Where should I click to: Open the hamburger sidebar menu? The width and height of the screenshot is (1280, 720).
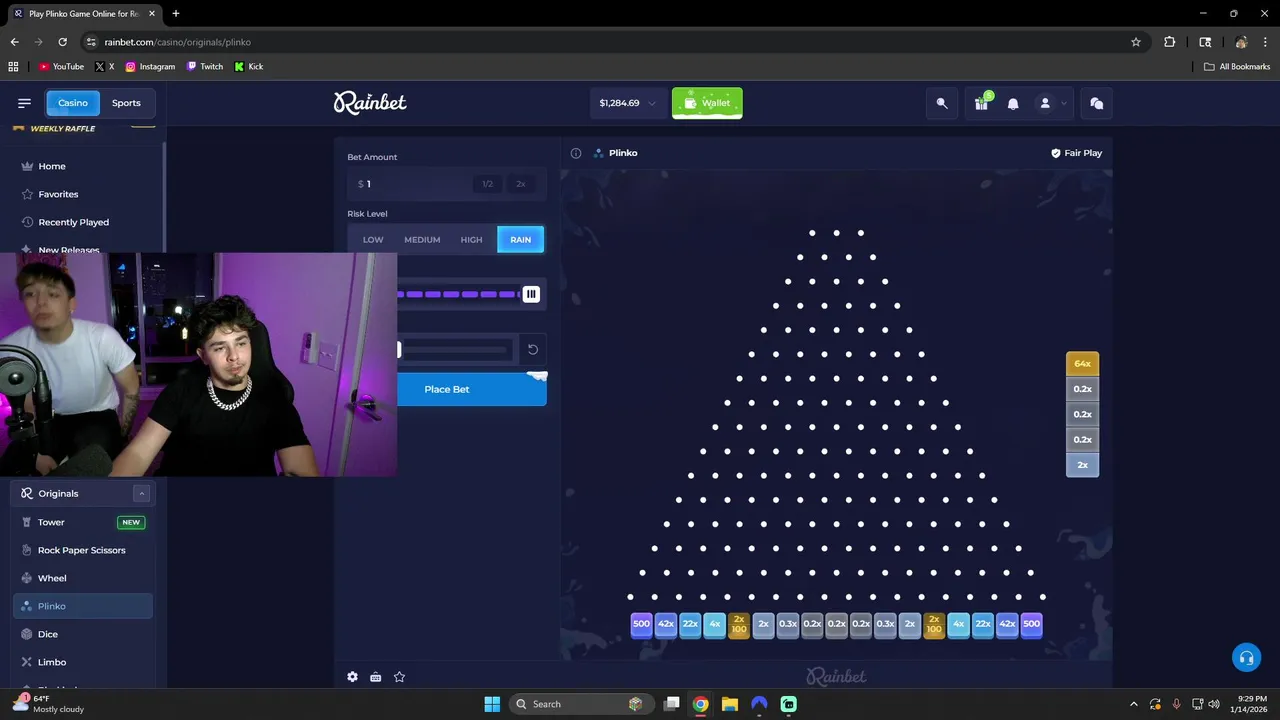[x=24, y=103]
